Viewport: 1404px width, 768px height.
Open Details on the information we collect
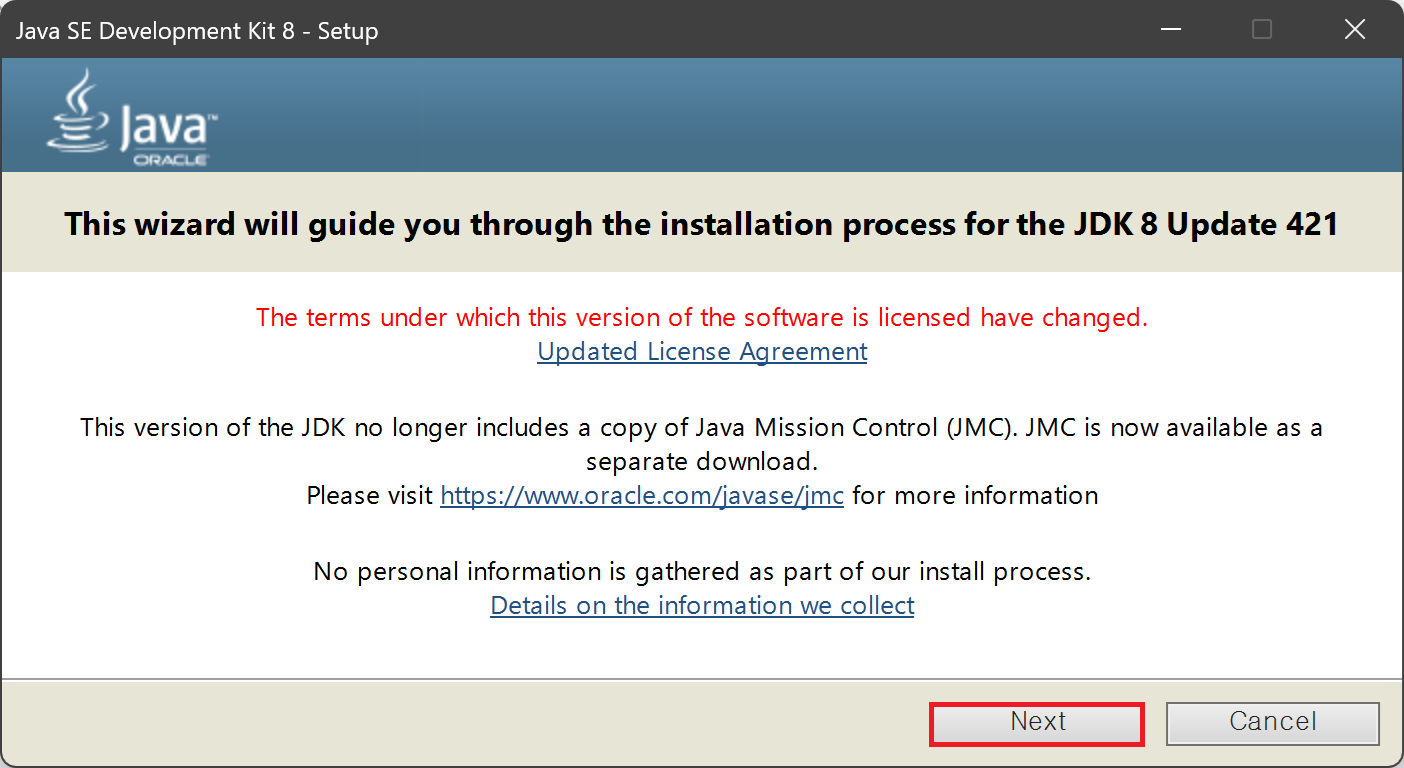pos(701,605)
